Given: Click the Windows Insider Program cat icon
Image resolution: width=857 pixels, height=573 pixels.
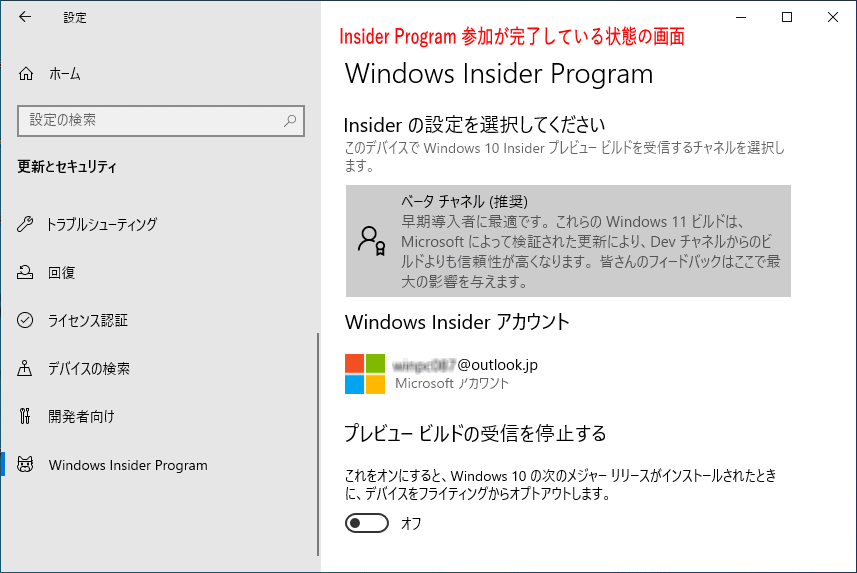Looking at the screenshot, I should 25,464.
